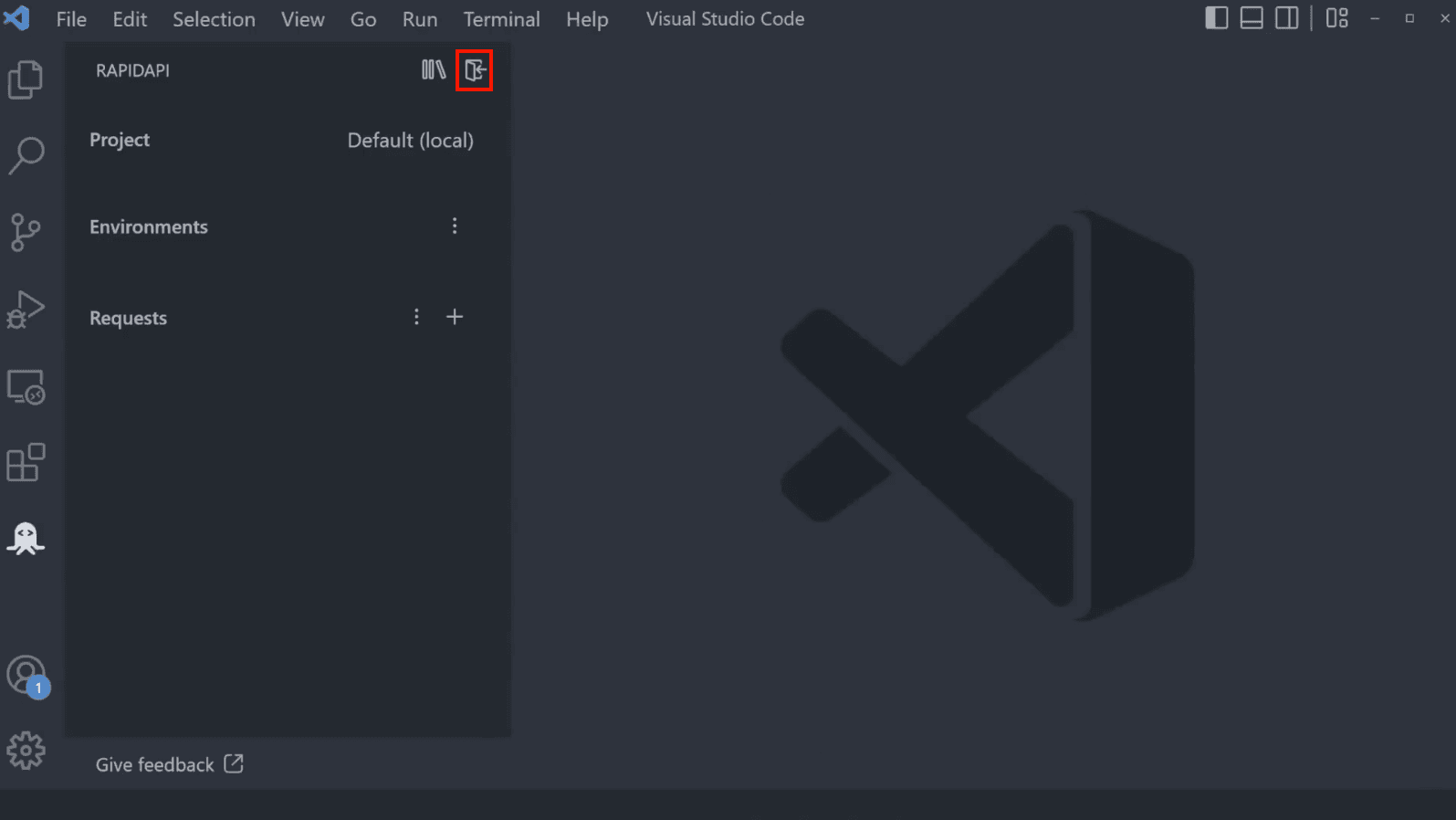This screenshot has height=820, width=1456.
Task: Open Requests more options menu
Action: 416,317
